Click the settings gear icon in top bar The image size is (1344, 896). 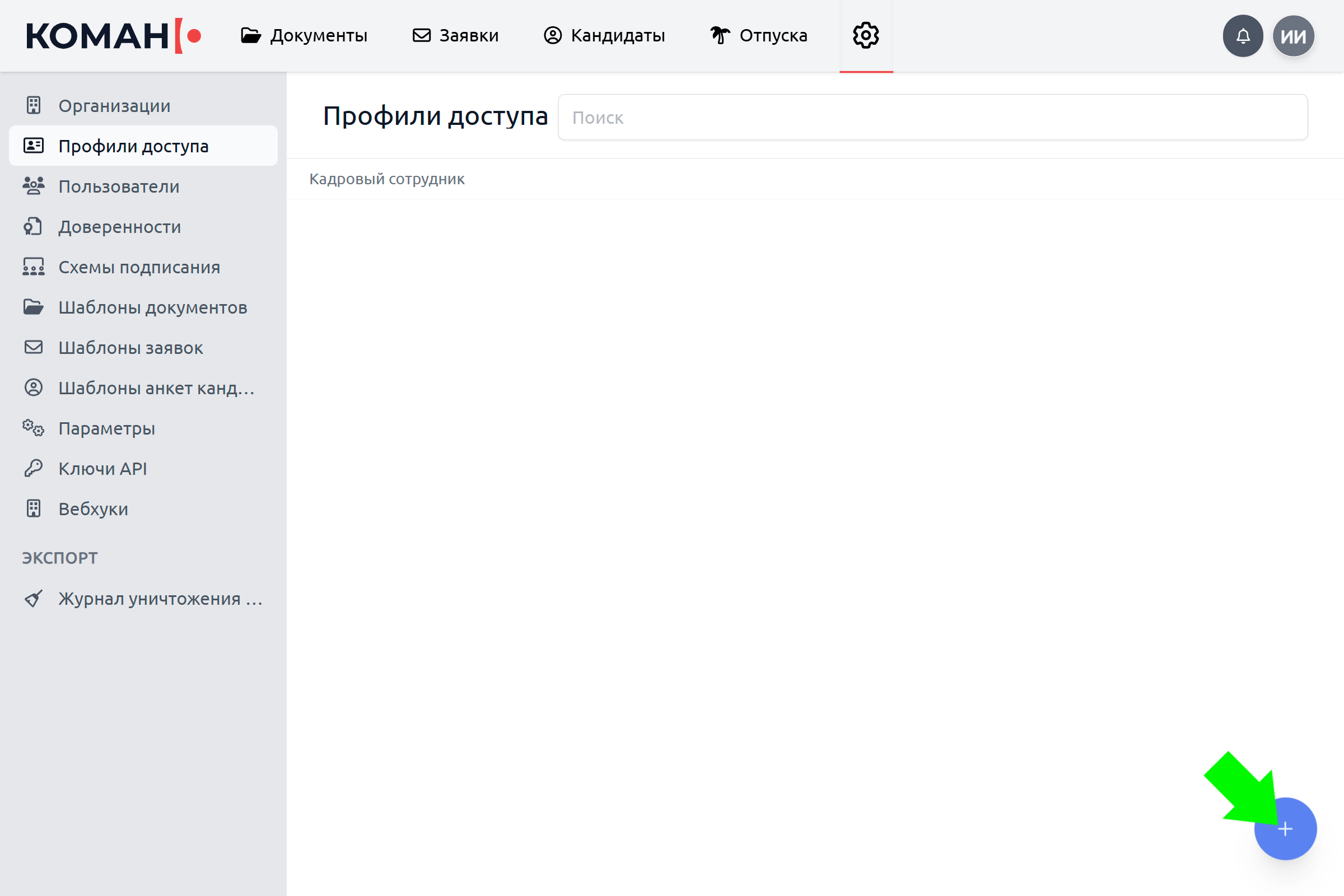866,35
